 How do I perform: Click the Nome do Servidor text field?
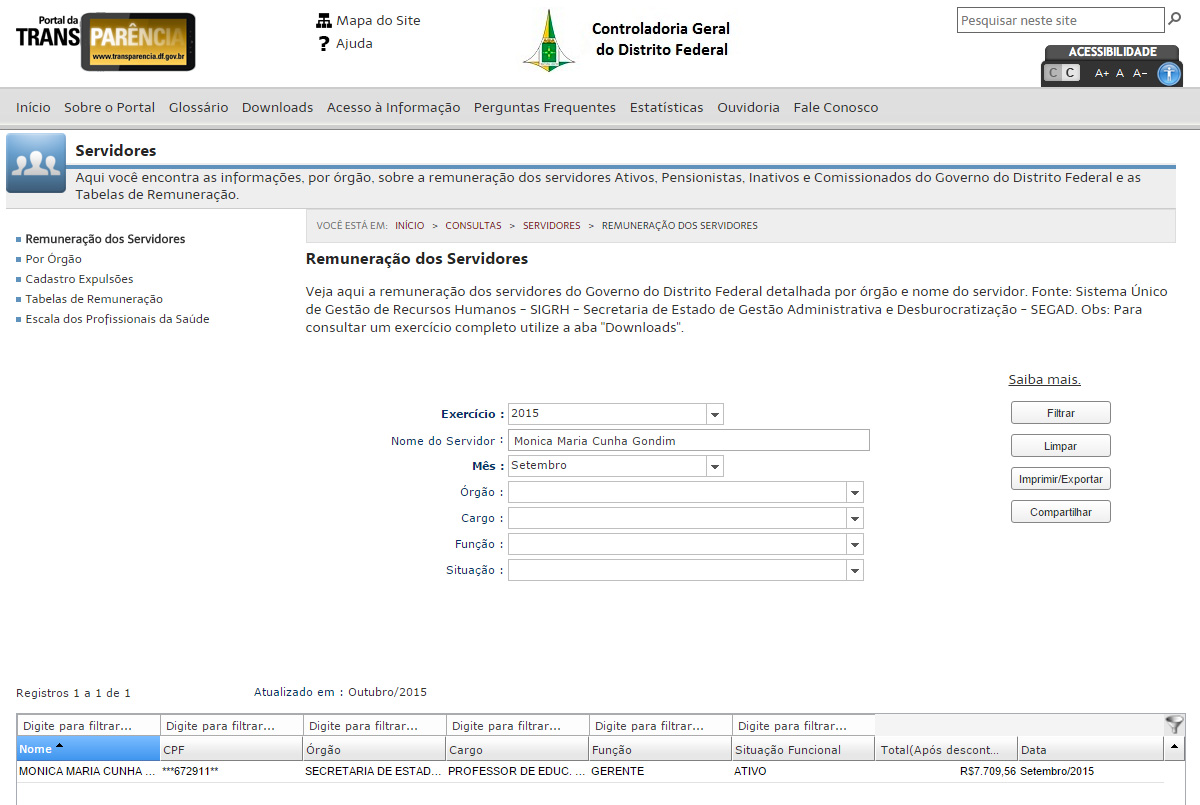click(688, 440)
